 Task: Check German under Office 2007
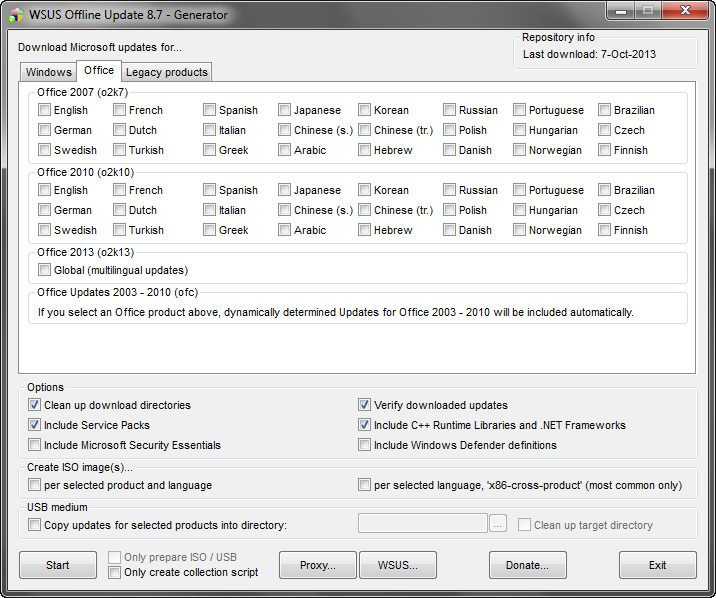pyautogui.click(x=44, y=130)
